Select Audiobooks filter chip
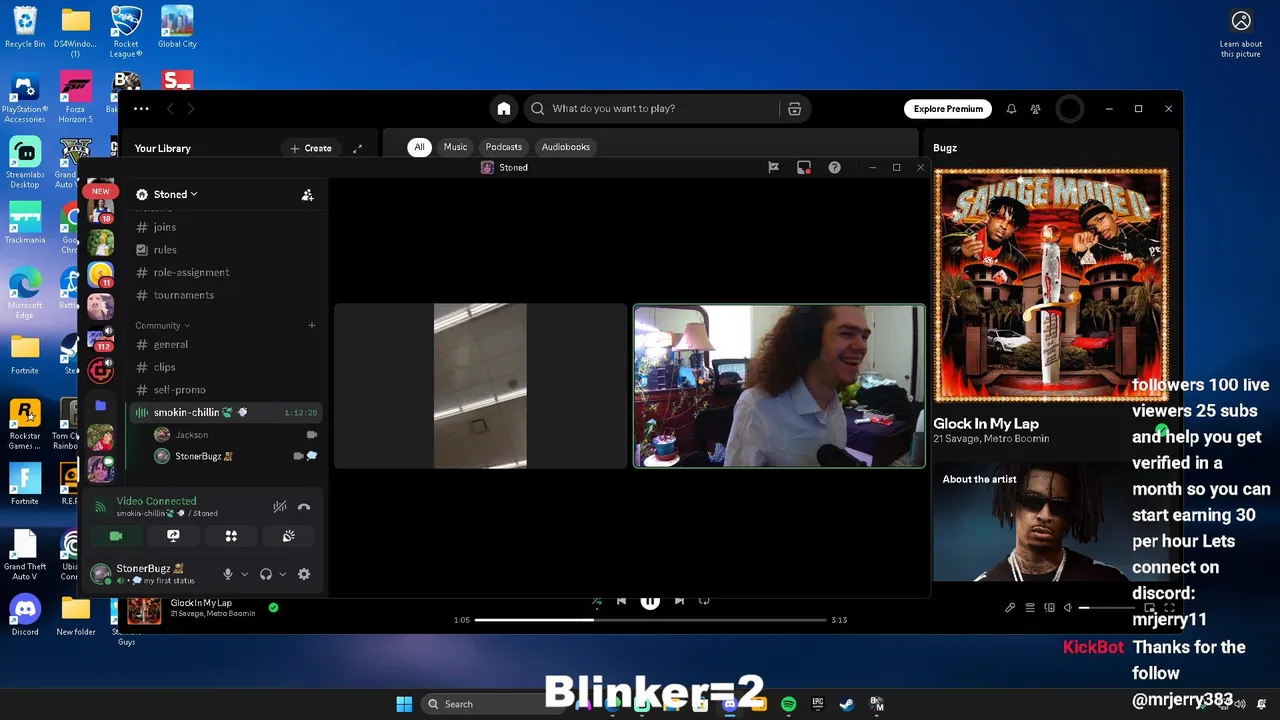1280x720 pixels. pos(566,147)
